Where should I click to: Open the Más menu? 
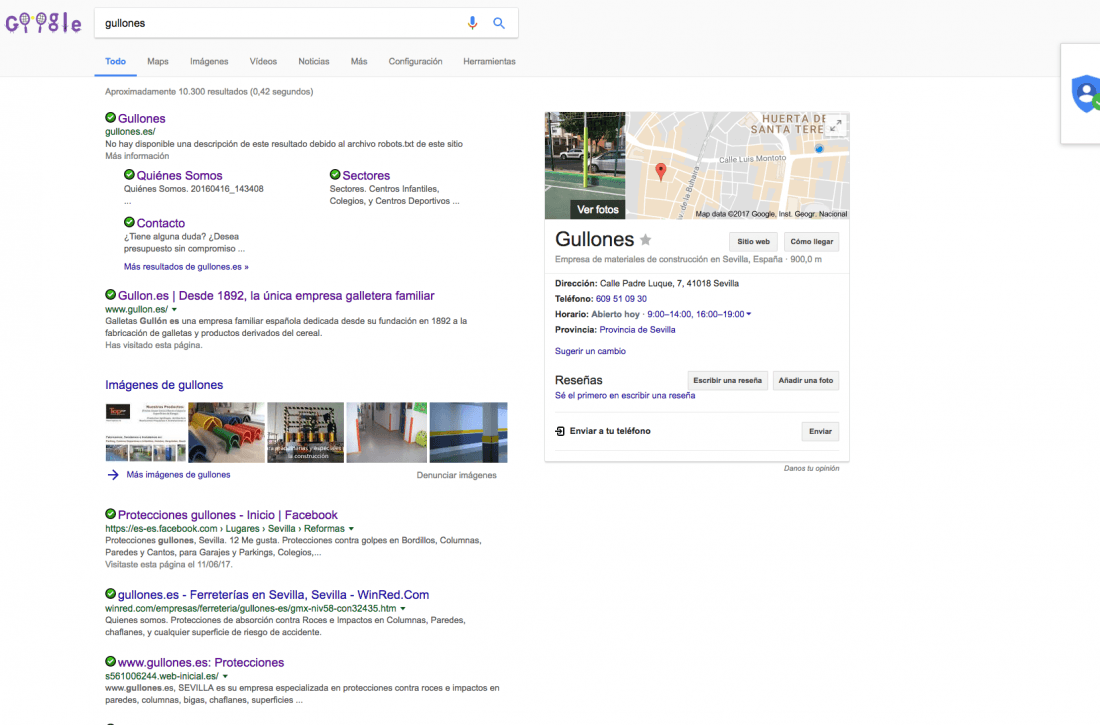(359, 62)
